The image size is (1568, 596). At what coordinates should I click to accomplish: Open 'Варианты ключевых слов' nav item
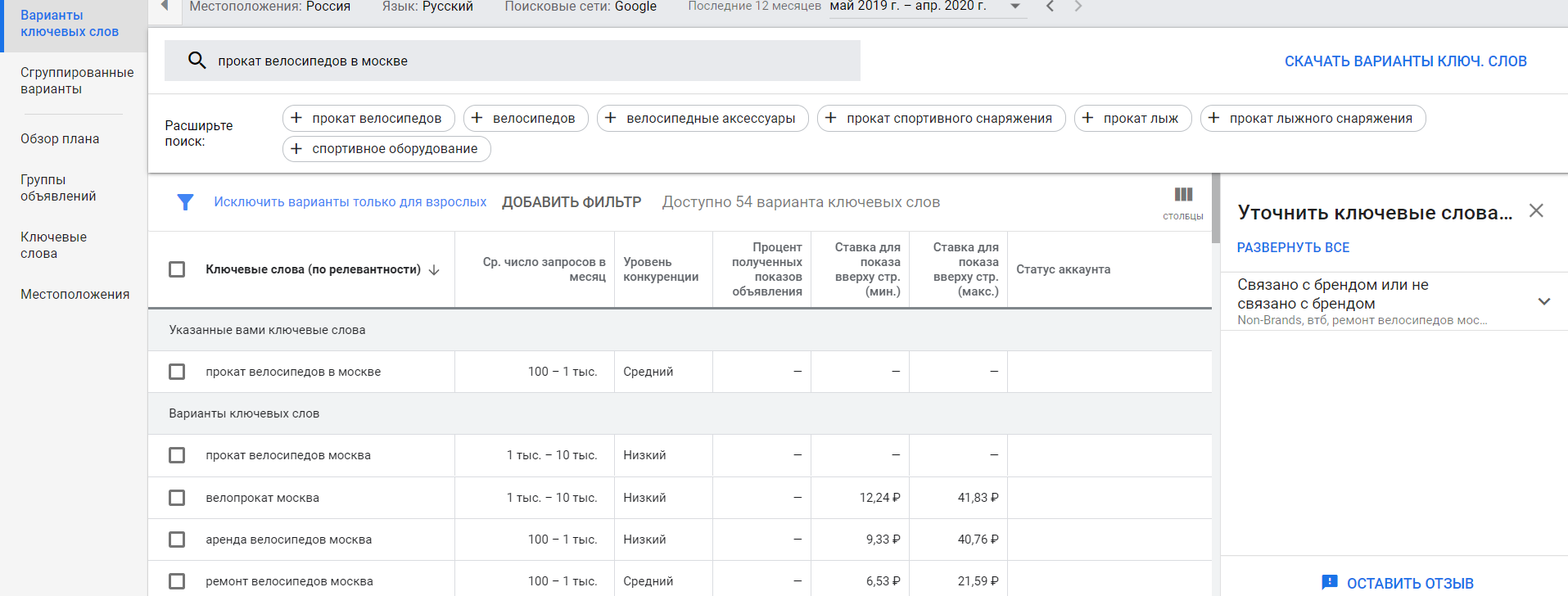click(x=70, y=23)
